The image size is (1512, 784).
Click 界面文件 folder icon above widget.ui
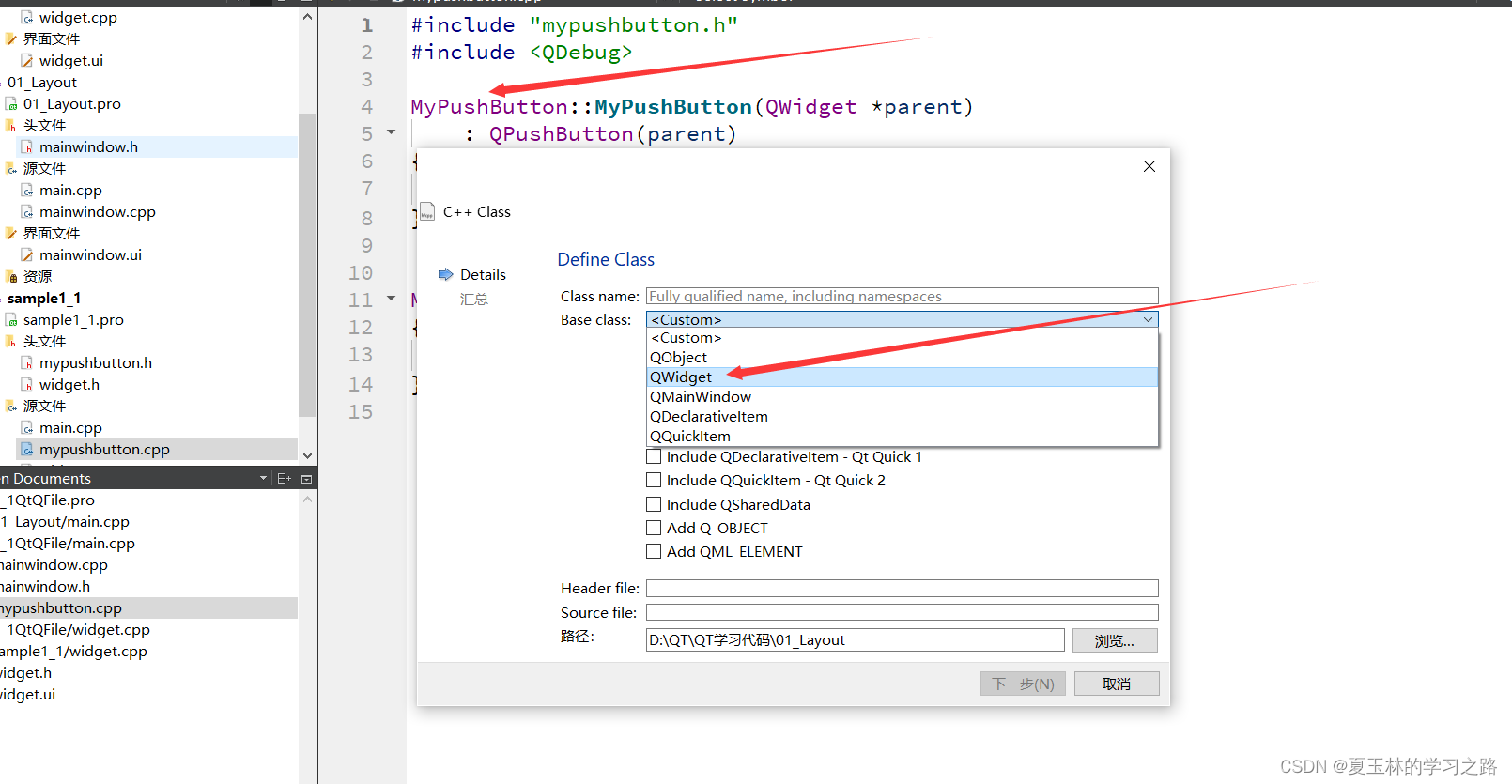[x=11, y=39]
